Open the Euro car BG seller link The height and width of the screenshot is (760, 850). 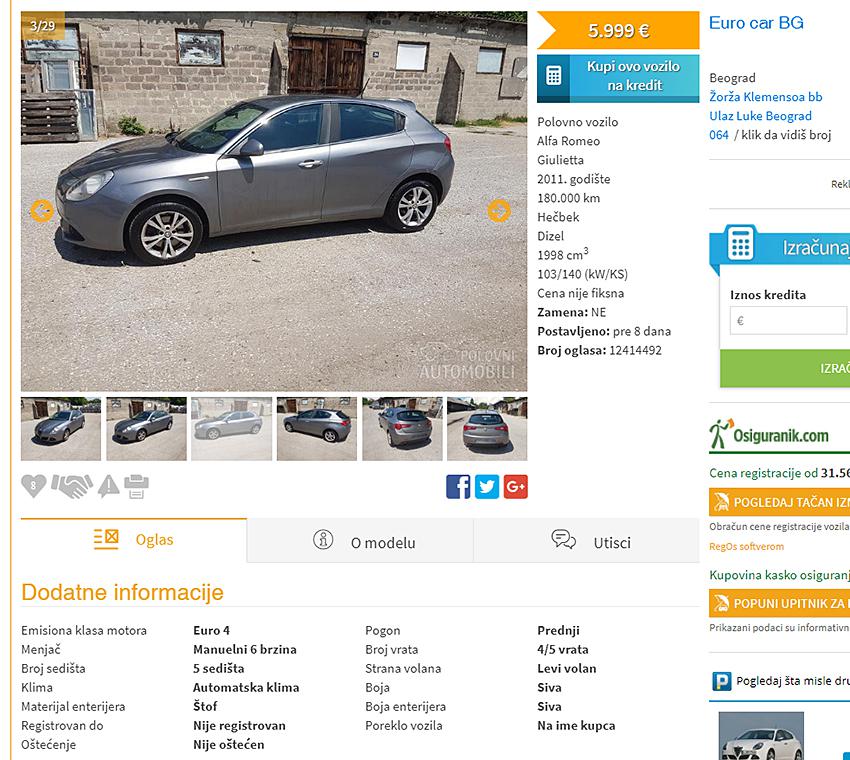(756, 23)
